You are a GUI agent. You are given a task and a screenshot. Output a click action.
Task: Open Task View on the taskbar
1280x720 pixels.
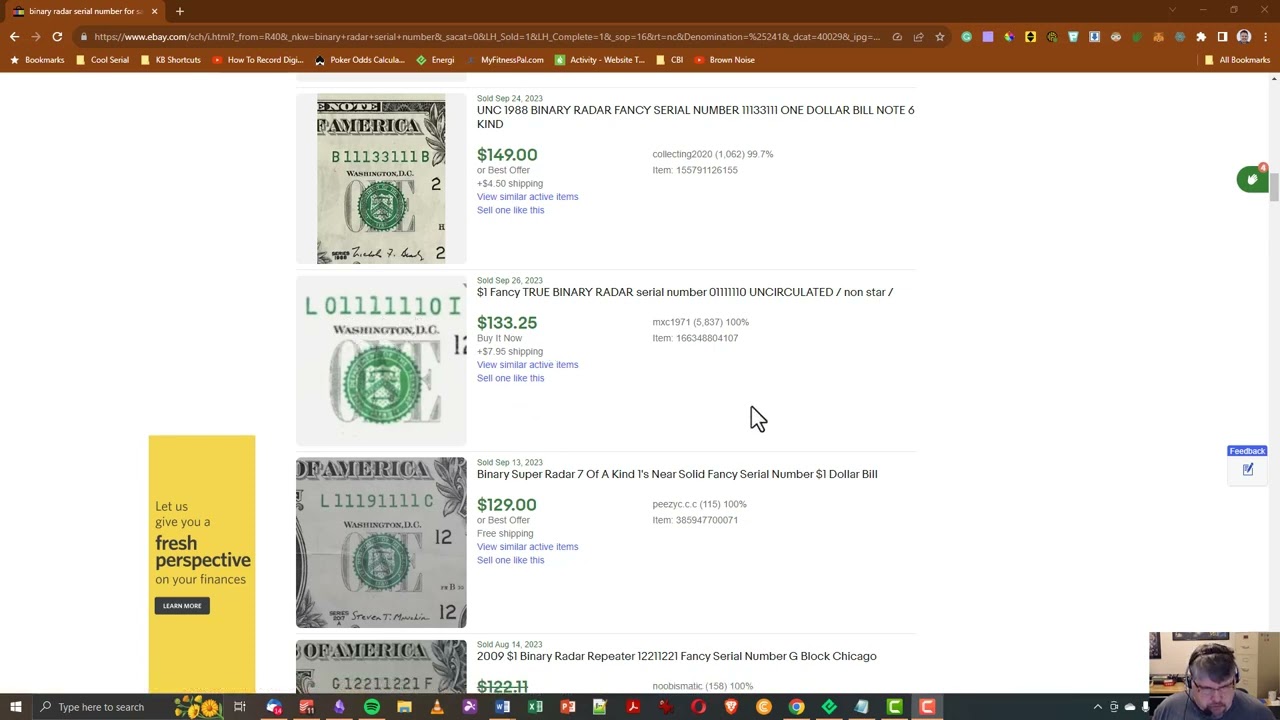tap(240, 707)
